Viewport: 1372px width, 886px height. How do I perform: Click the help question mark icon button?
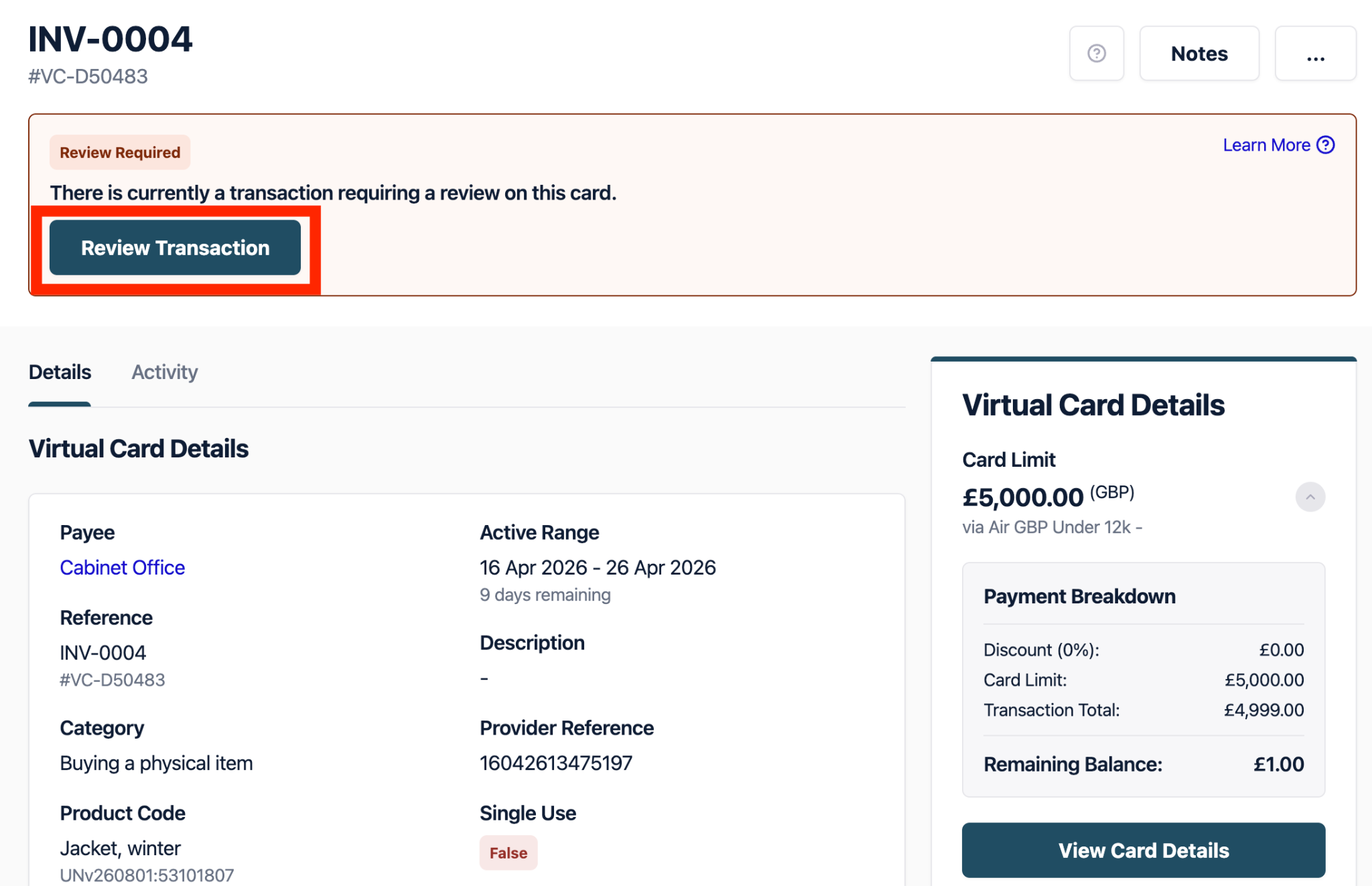point(1096,54)
